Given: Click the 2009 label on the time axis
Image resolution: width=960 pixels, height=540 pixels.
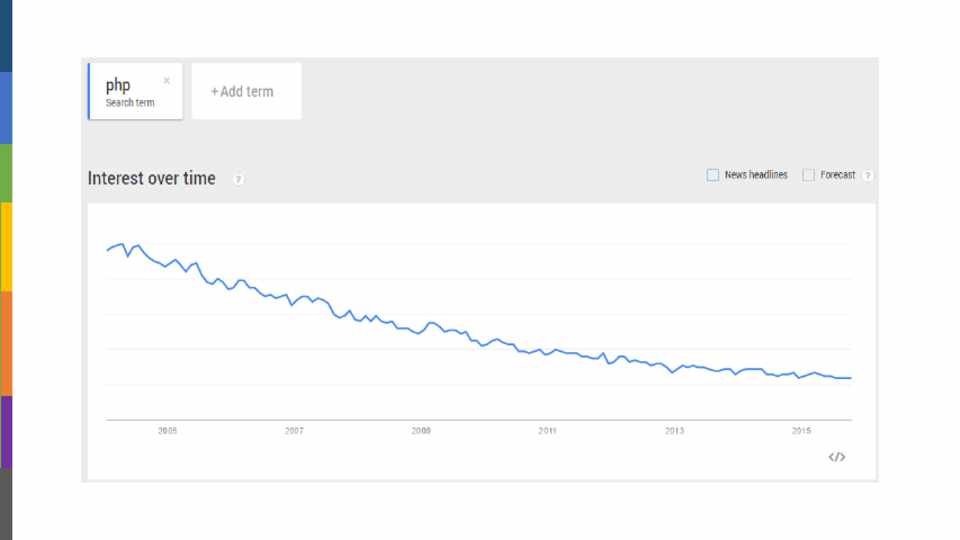Looking at the screenshot, I should tap(421, 431).
